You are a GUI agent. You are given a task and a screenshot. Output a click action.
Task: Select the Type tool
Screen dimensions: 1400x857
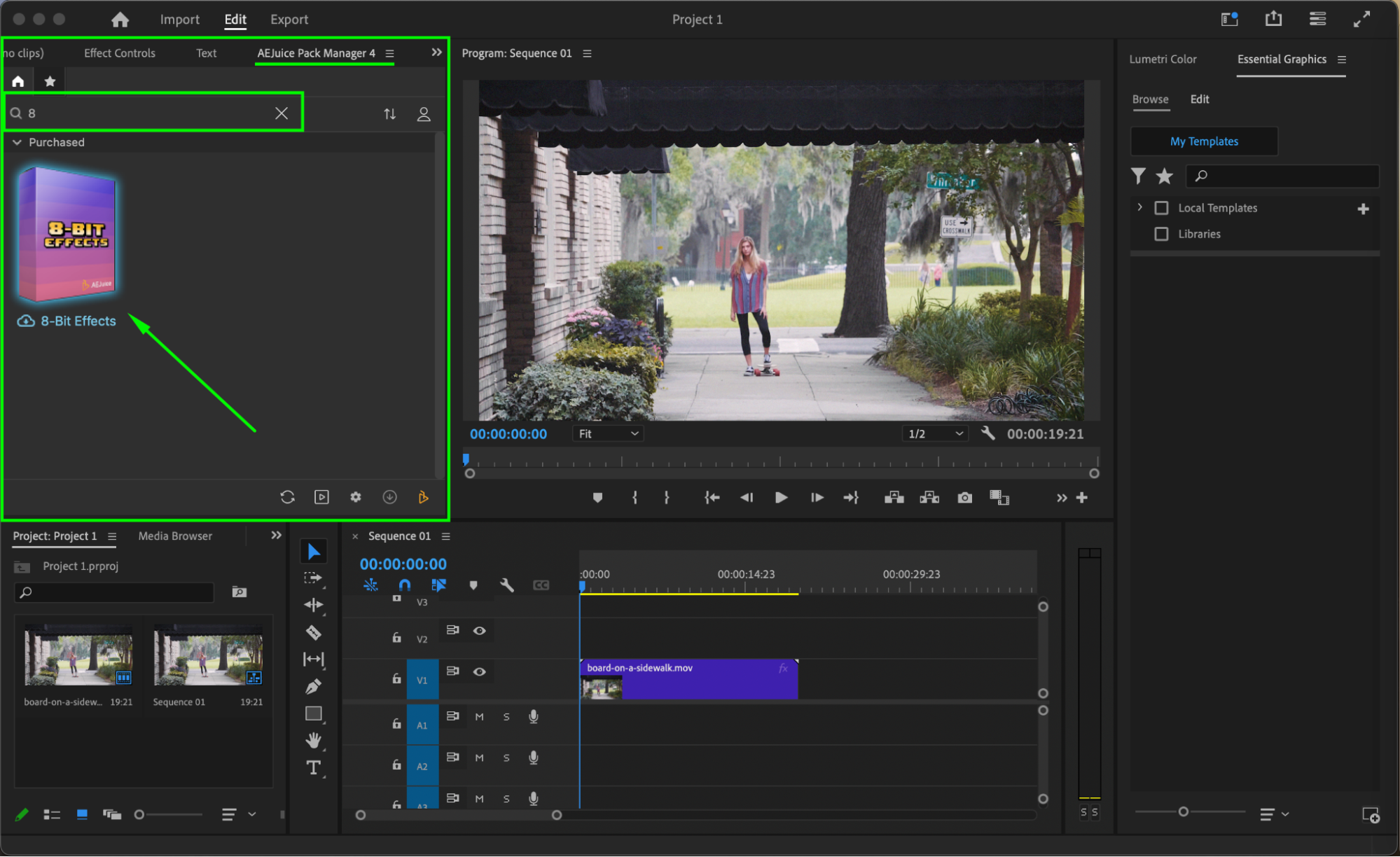pos(313,767)
